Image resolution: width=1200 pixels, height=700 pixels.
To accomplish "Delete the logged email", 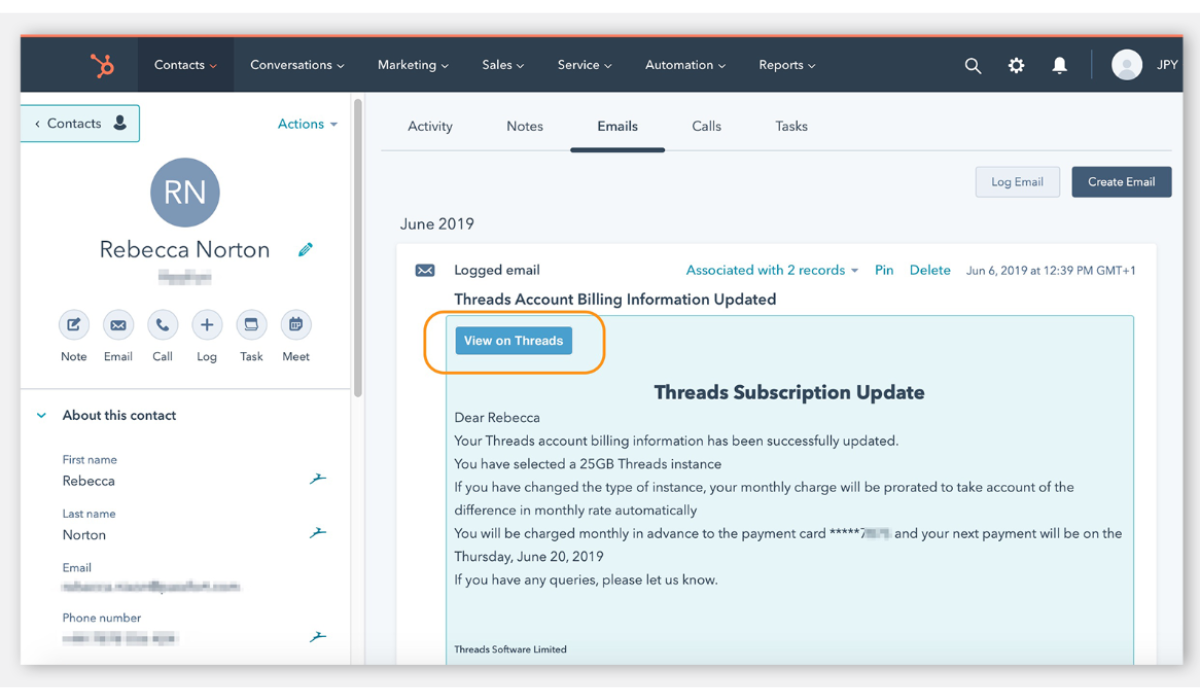I will (x=930, y=270).
